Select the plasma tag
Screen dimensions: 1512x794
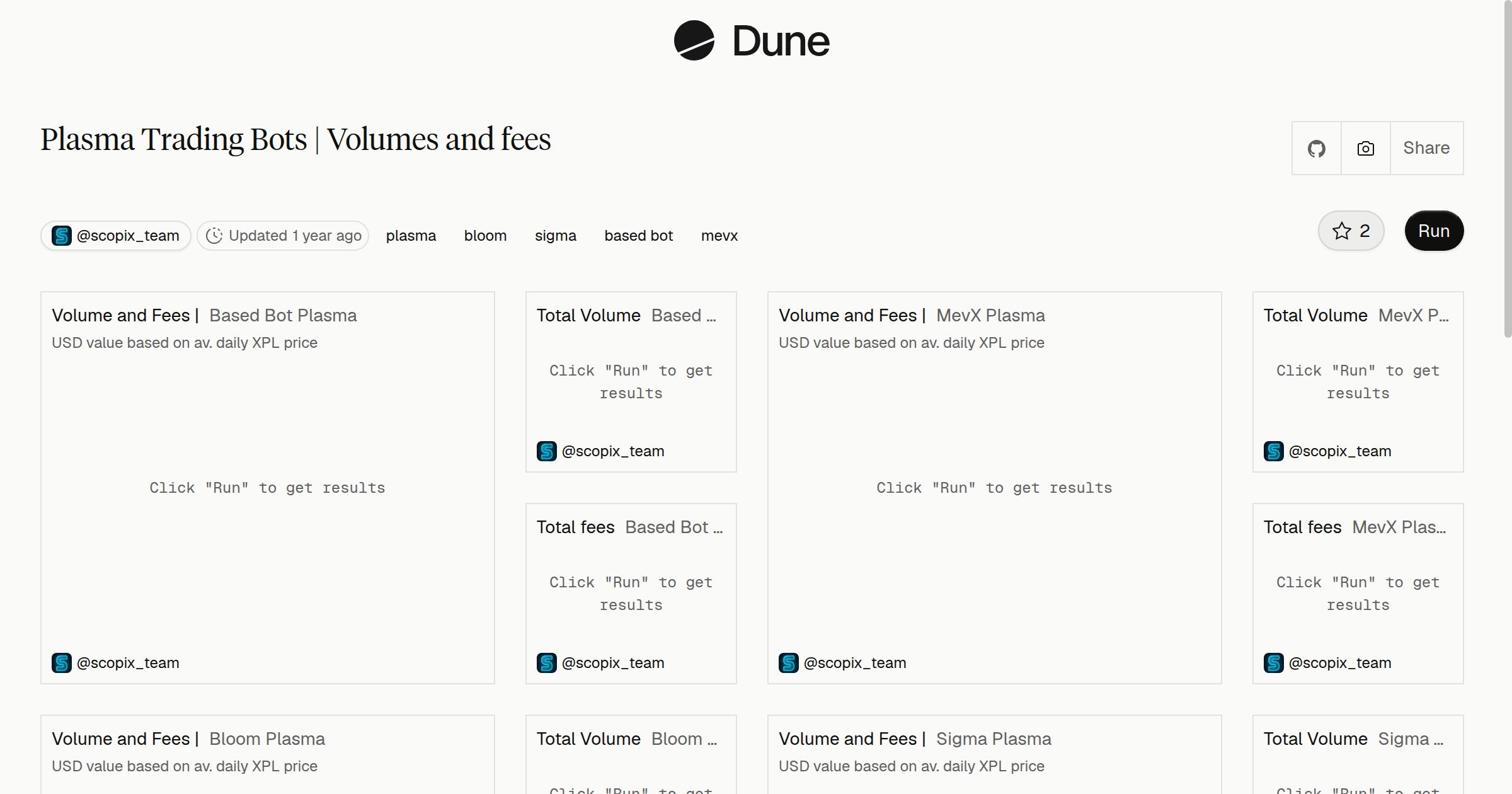pos(411,236)
